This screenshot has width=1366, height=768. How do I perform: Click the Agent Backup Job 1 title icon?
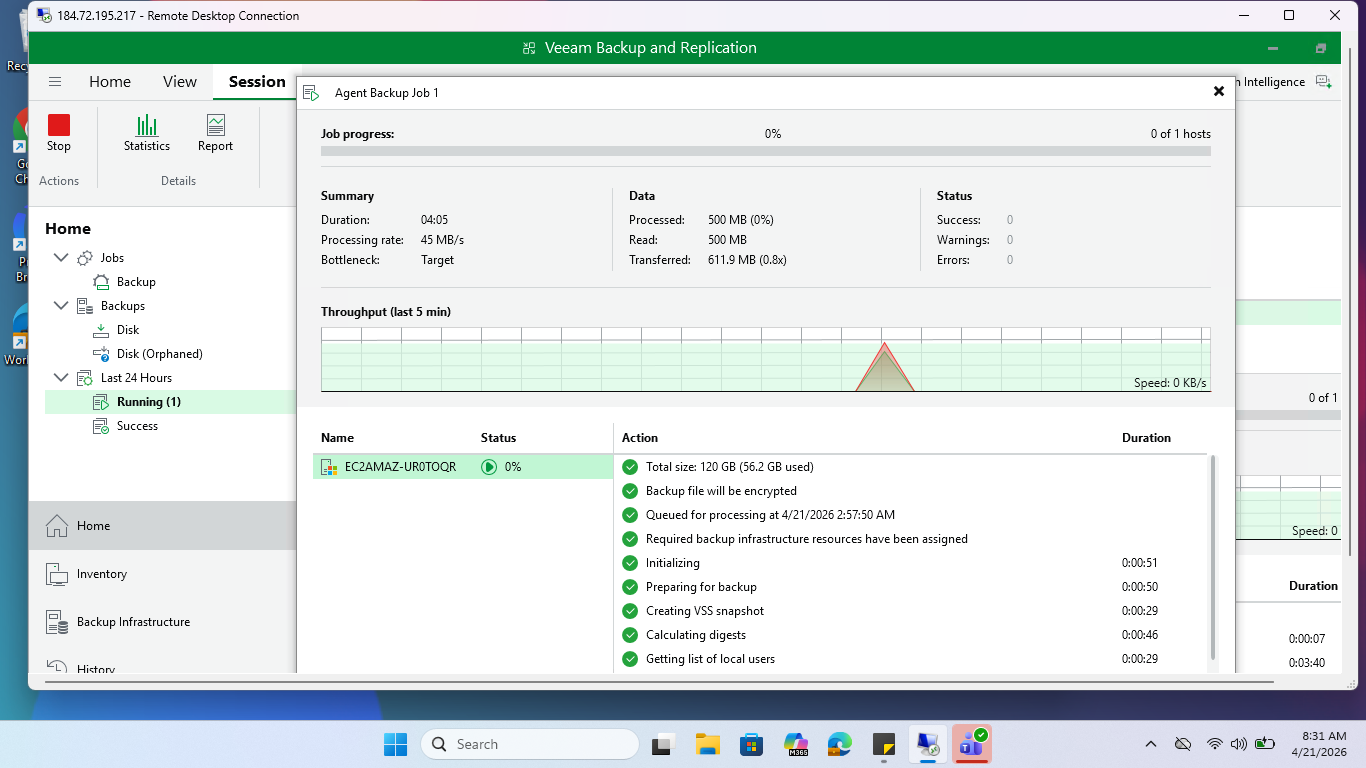click(311, 93)
